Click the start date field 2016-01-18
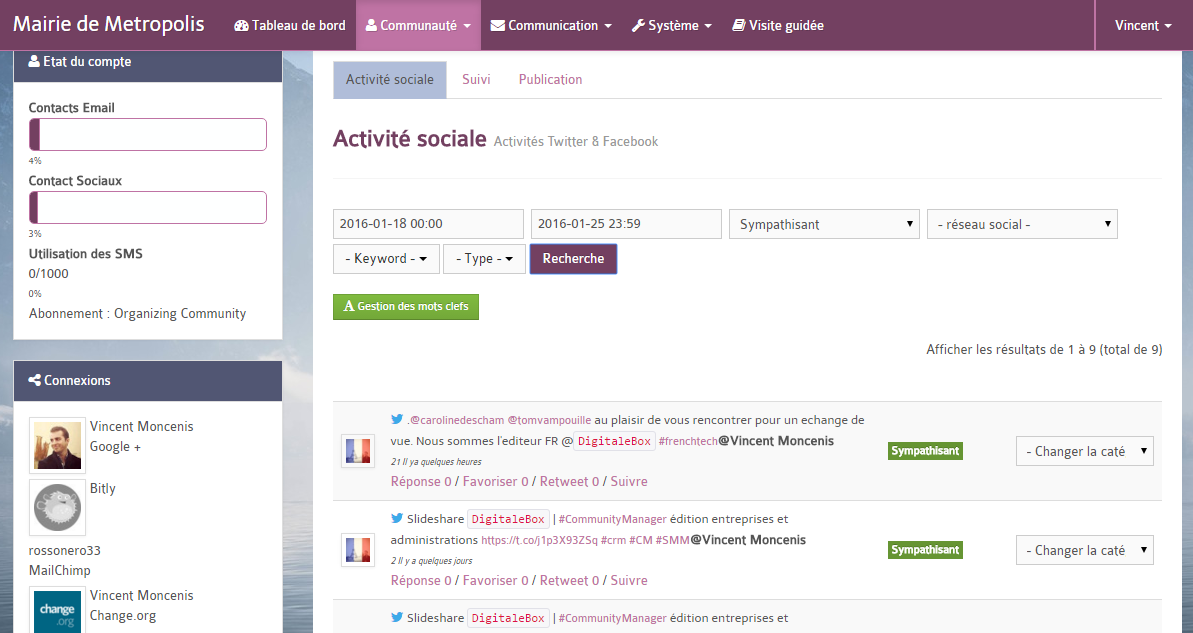This screenshot has height=633, width=1193. point(428,224)
